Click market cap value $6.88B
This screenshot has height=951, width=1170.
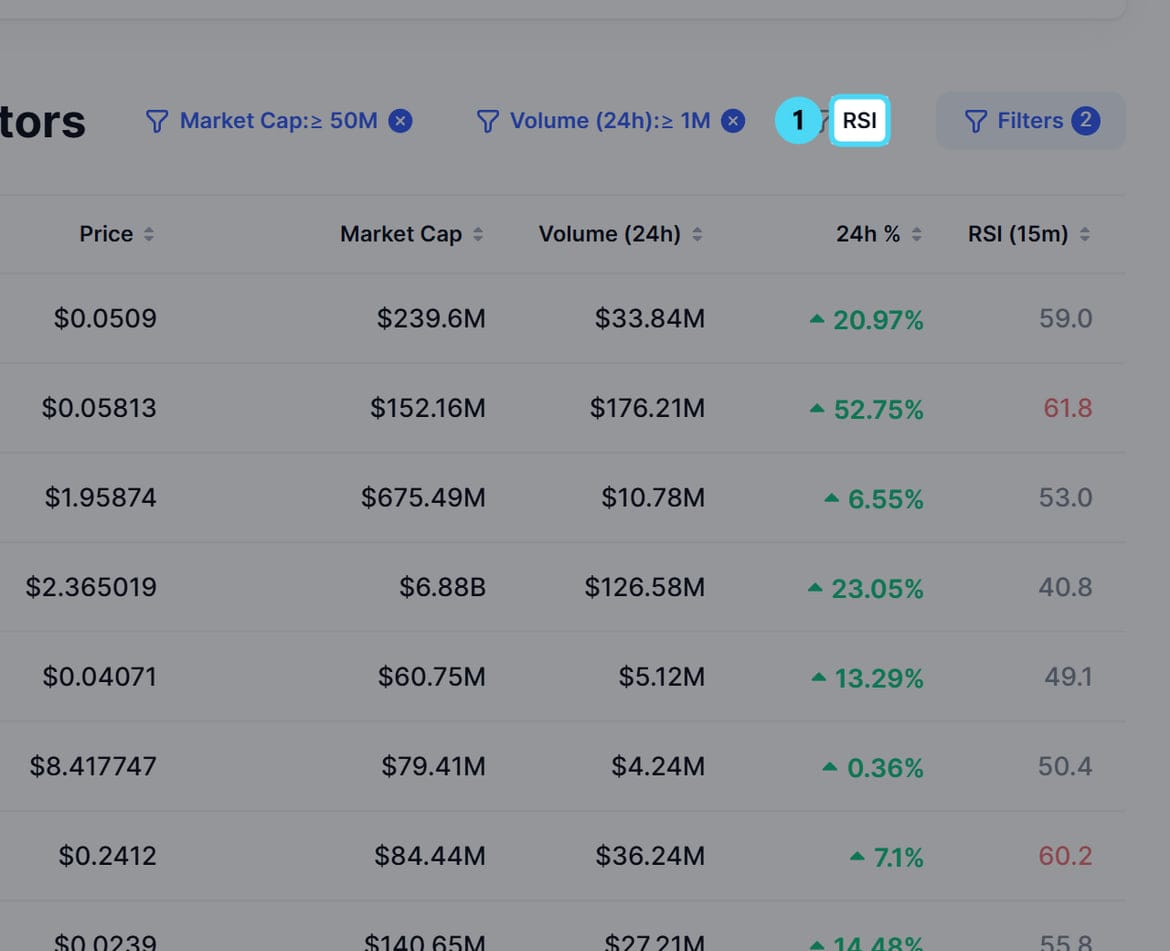point(442,587)
